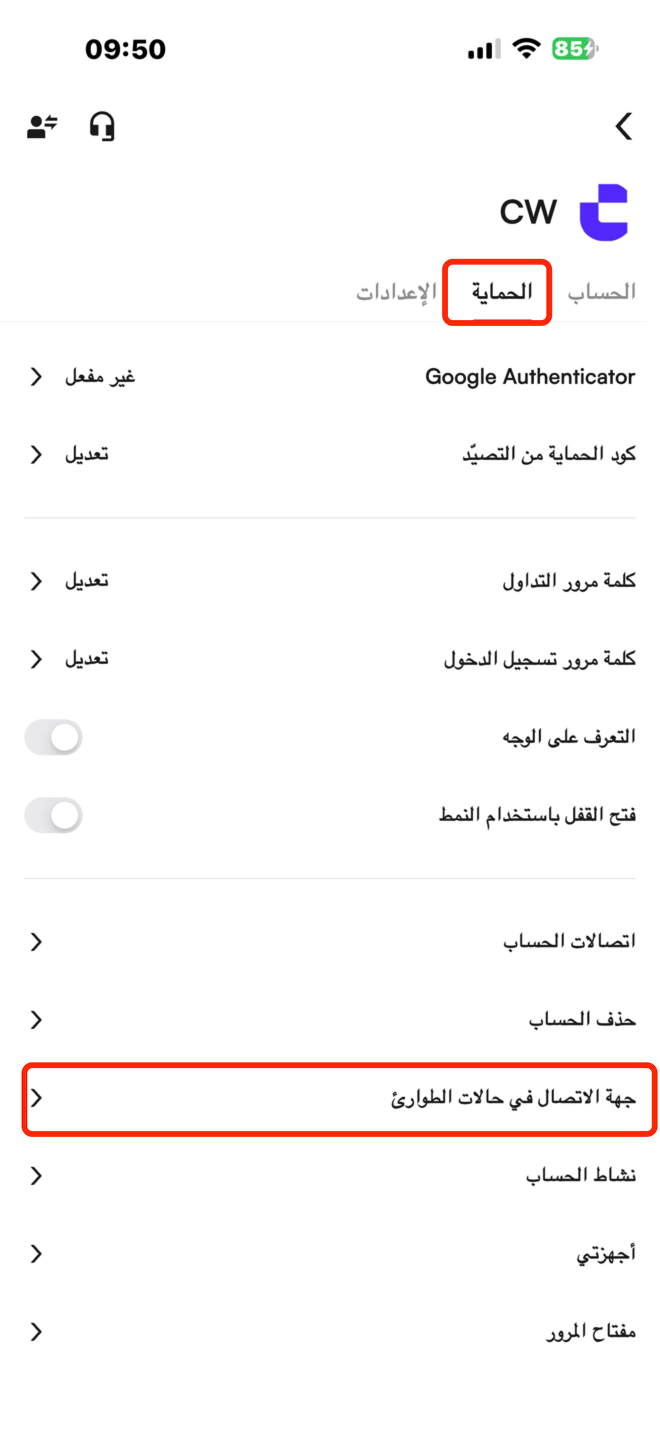The height and width of the screenshot is (1434, 660).
Task: Expand اتصالات الحساب chevron
Action: (x=36, y=941)
